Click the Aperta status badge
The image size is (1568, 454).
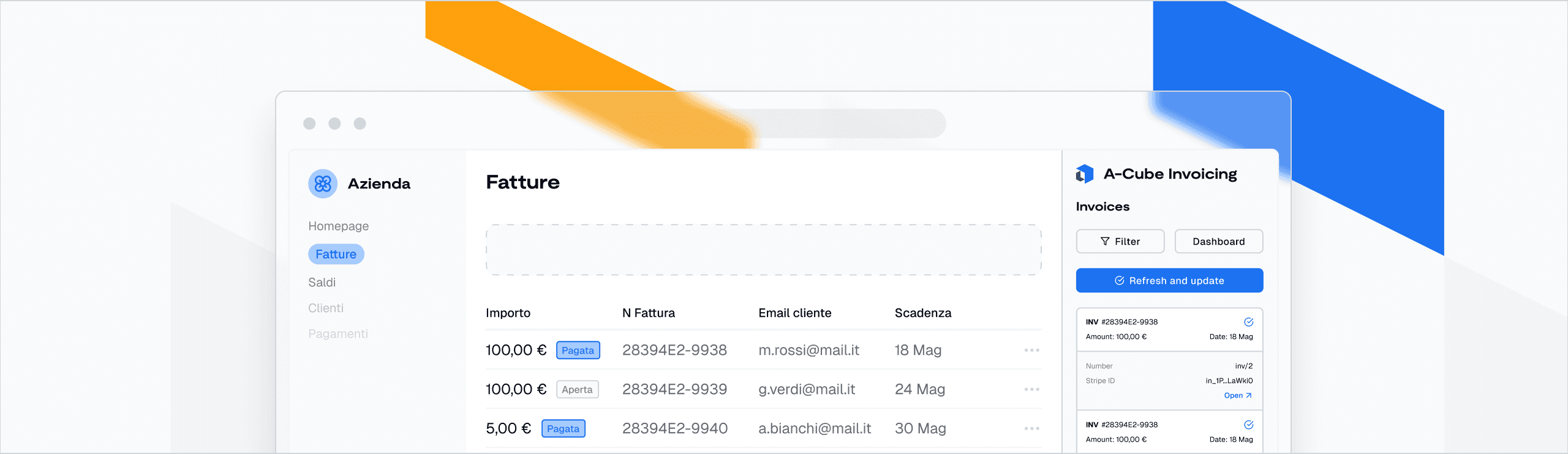coord(577,389)
